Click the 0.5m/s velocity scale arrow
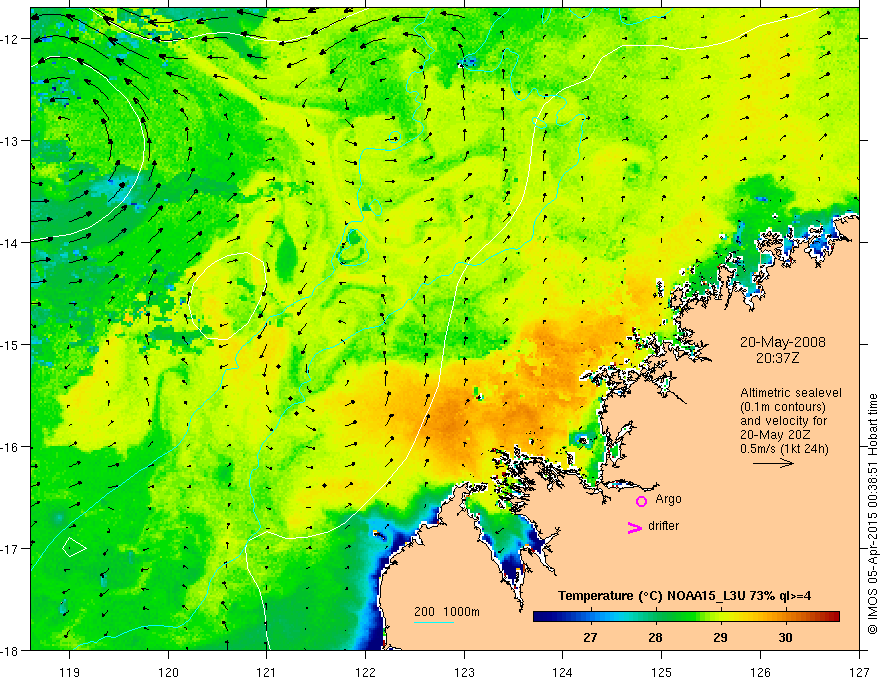This screenshot has width=880, height=680. 773,463
